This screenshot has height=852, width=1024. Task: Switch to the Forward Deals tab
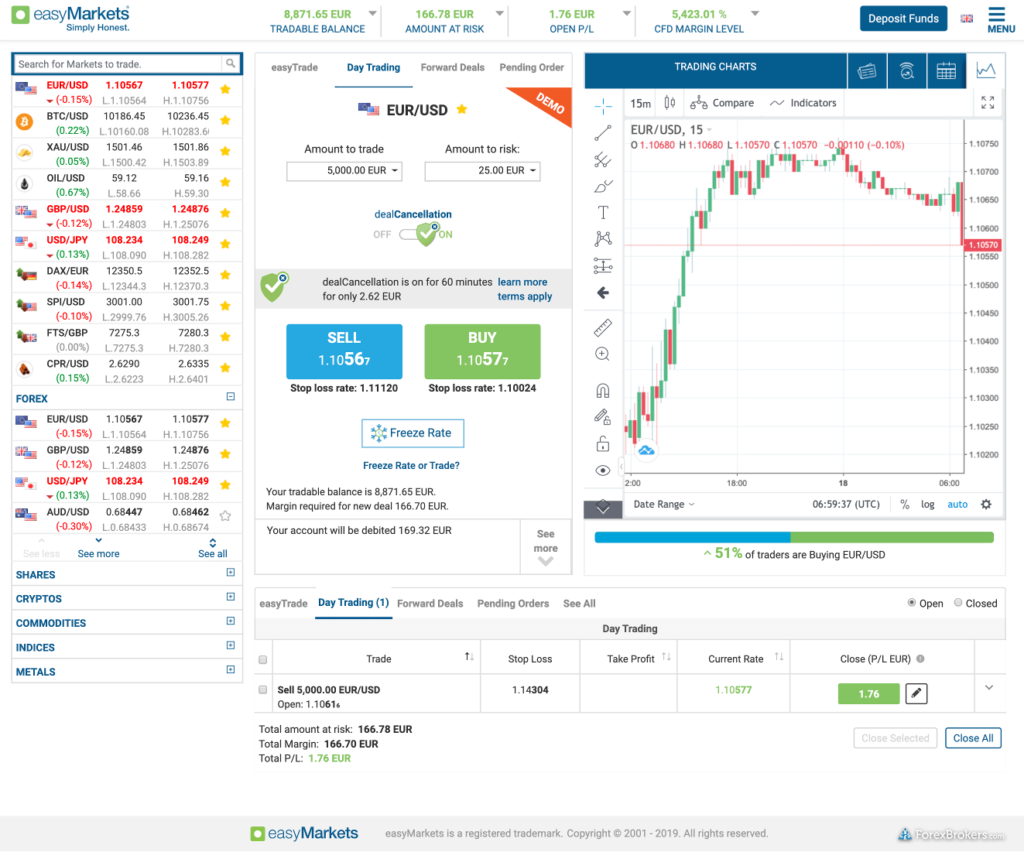pyautogui.click(x=452, y=68)
